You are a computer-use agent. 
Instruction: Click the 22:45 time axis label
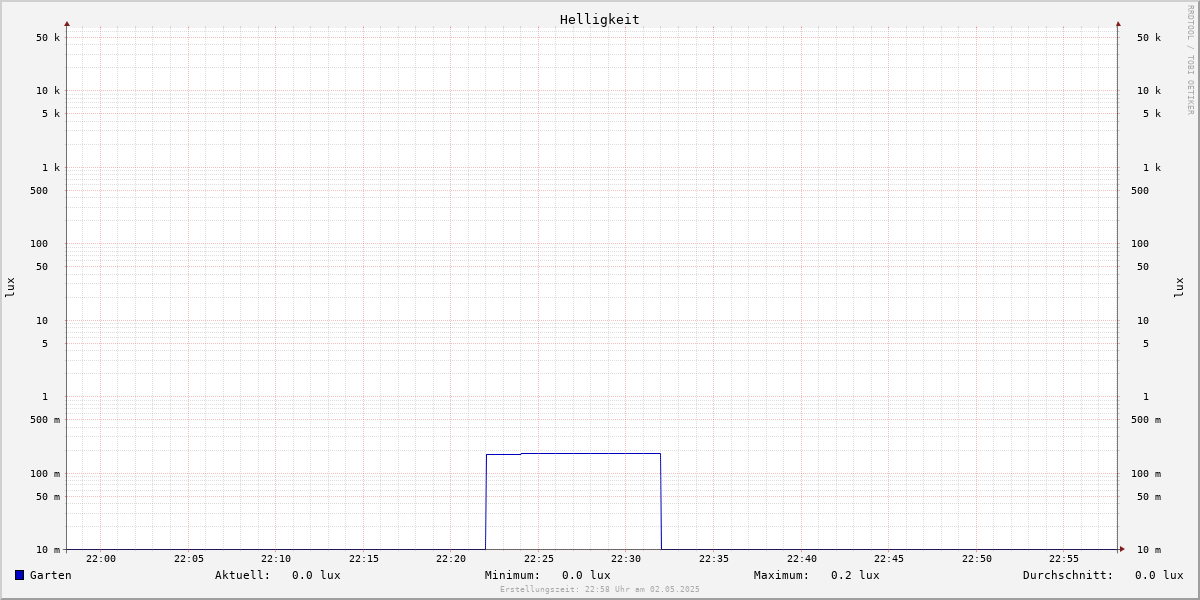[x=889, y=559]
